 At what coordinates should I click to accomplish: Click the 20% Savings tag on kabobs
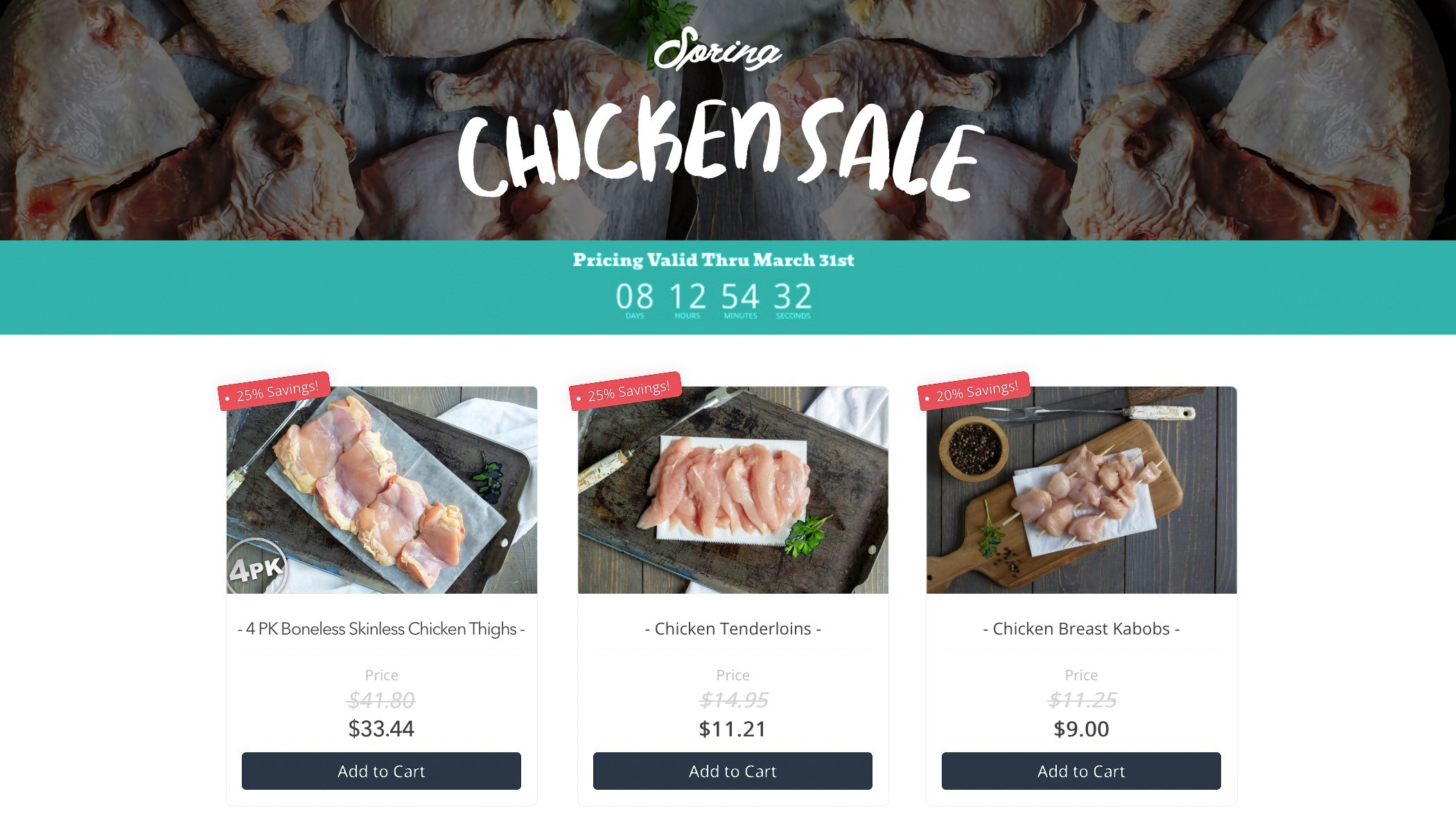974,391
